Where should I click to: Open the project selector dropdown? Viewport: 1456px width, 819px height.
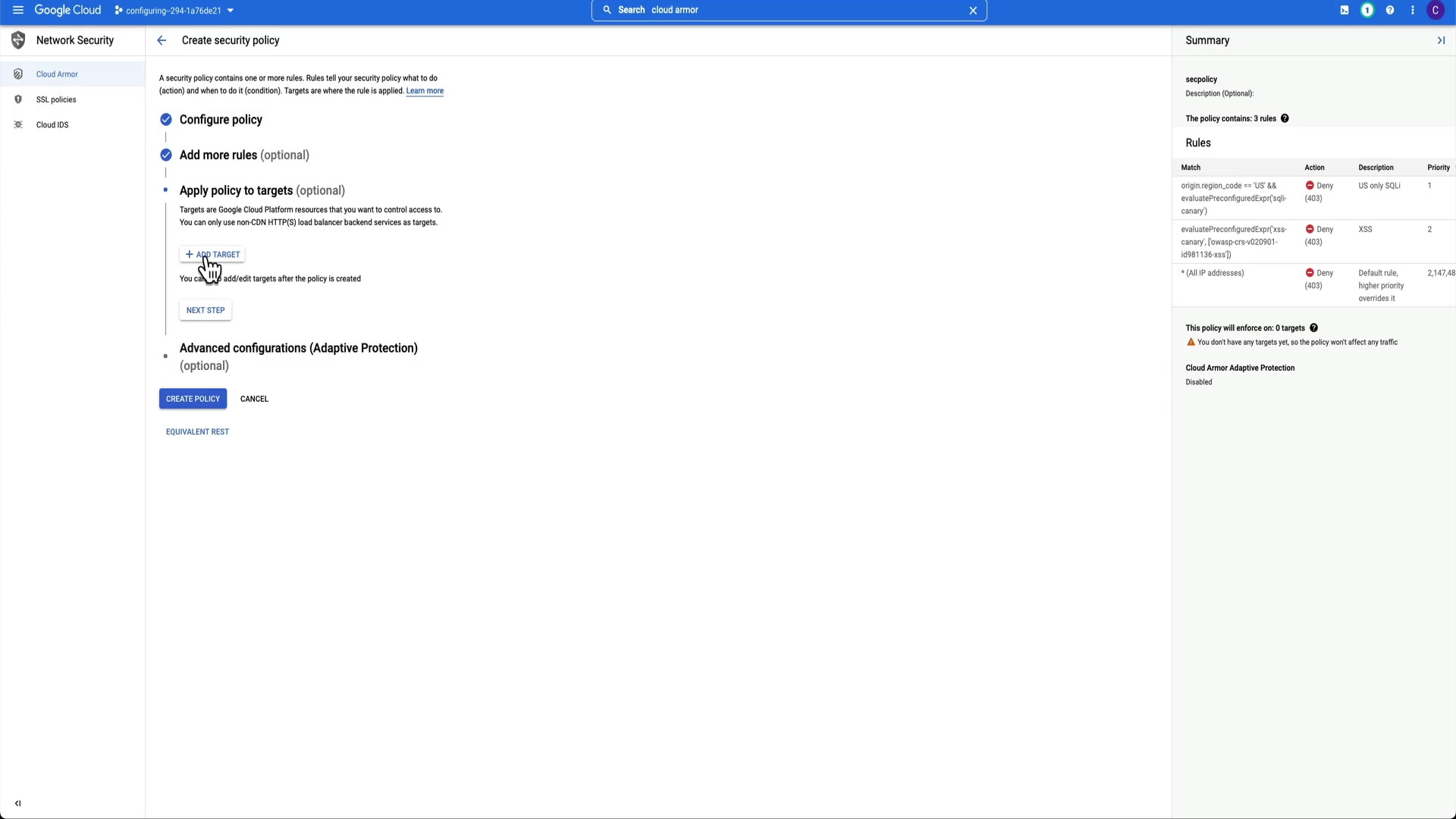(x=174, y=11)
